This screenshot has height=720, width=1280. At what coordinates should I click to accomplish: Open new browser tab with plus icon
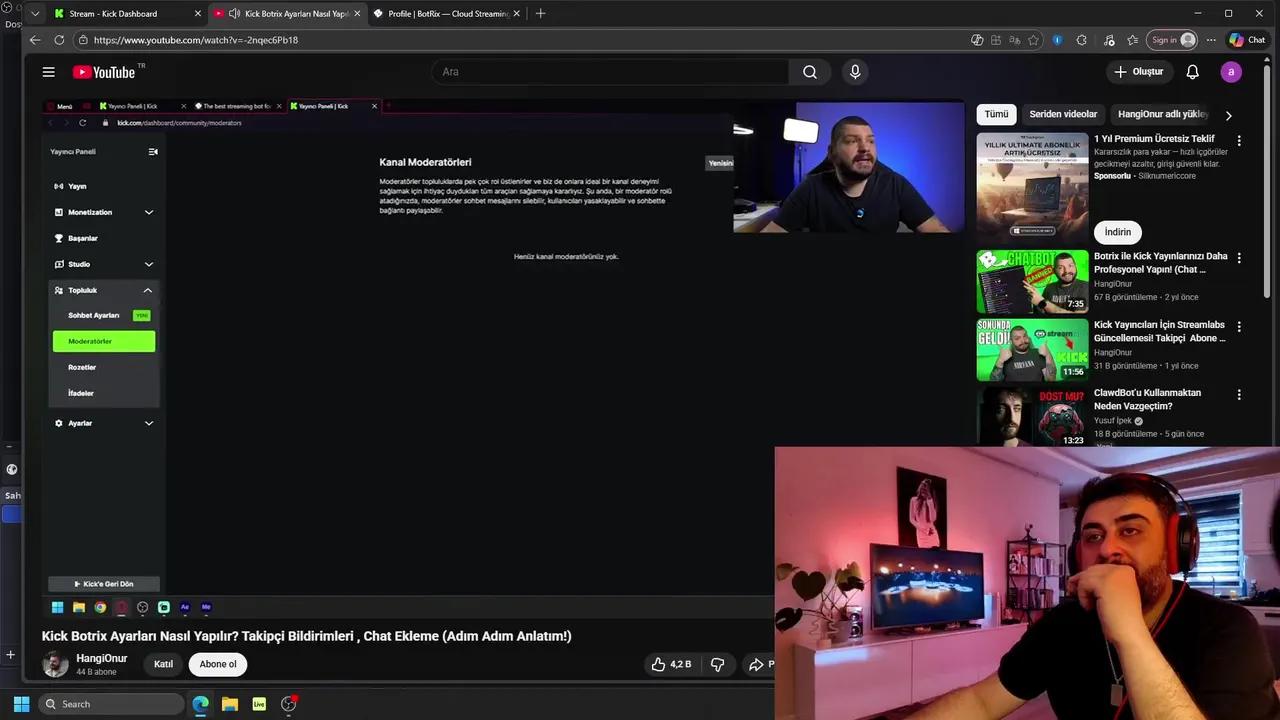540,13
